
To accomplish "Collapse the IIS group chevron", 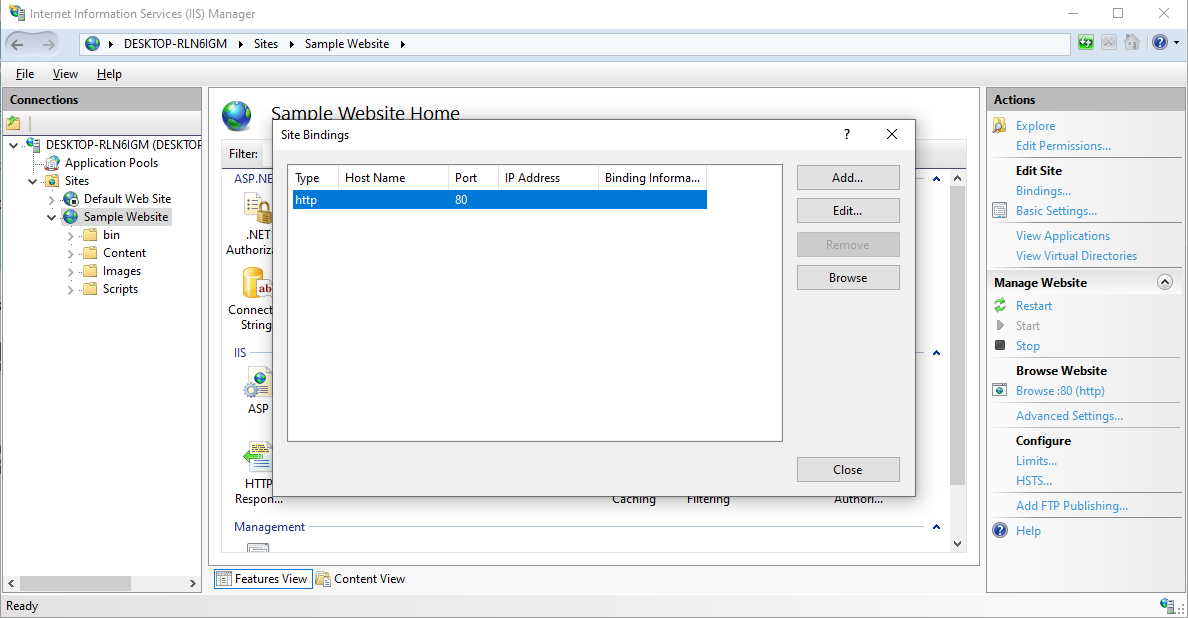I will 936,353.
